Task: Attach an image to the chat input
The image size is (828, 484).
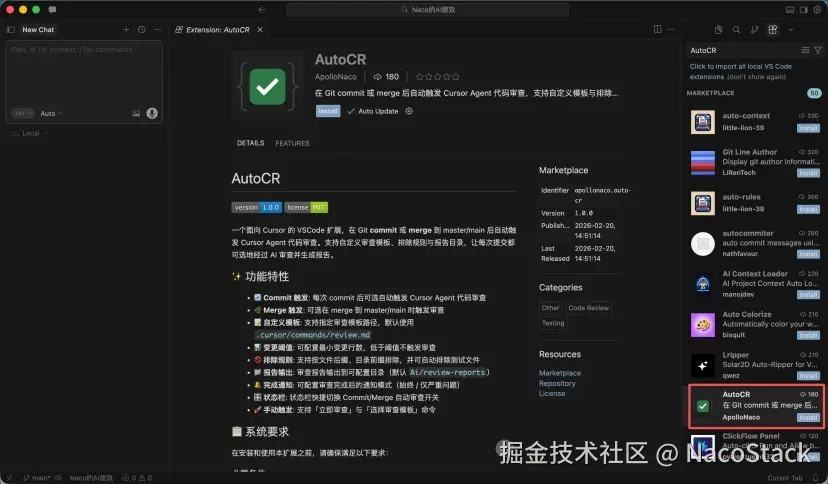Action: (136, 113)
